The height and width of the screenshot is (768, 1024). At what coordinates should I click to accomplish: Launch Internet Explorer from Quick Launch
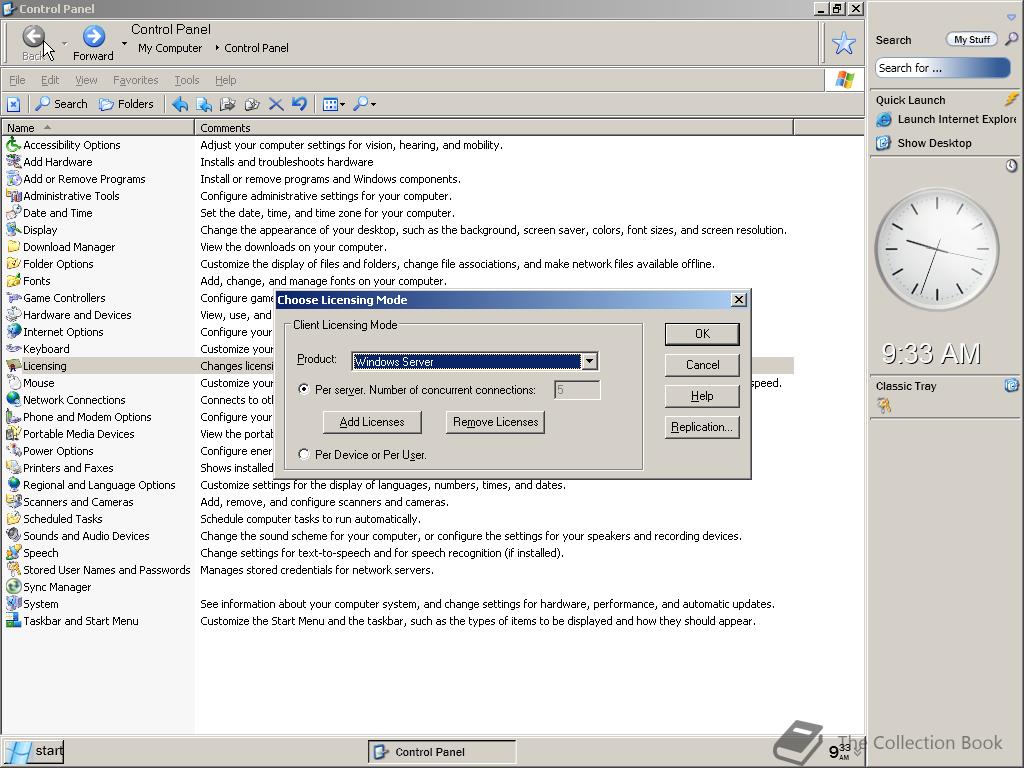pyautogui.click(x=947, y=119)
